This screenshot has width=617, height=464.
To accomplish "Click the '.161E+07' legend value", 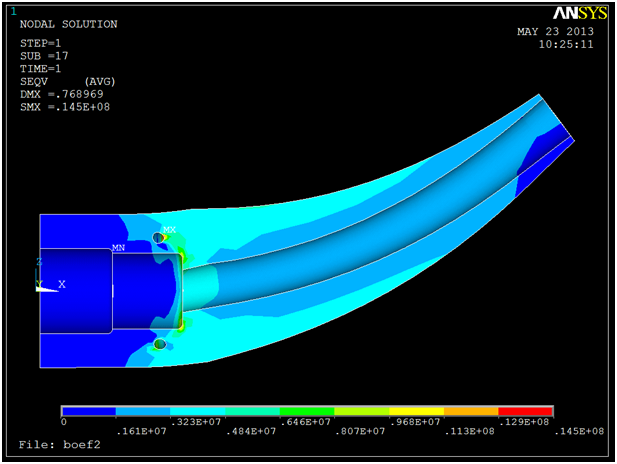I will 141,431.
